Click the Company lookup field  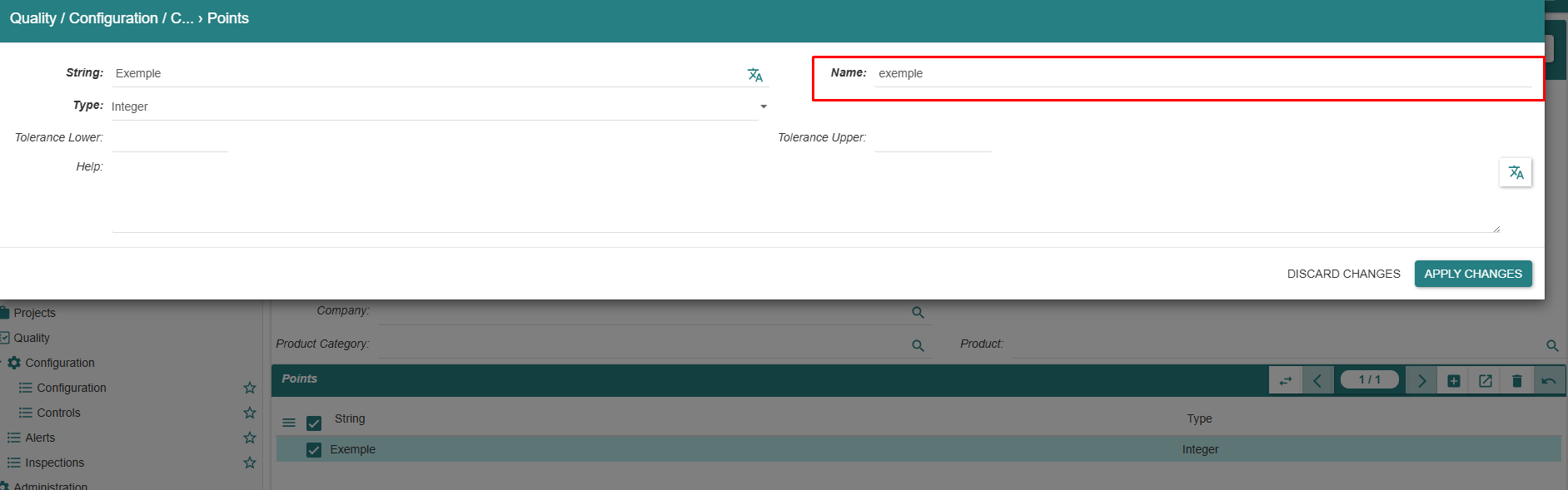pos(642,312)
